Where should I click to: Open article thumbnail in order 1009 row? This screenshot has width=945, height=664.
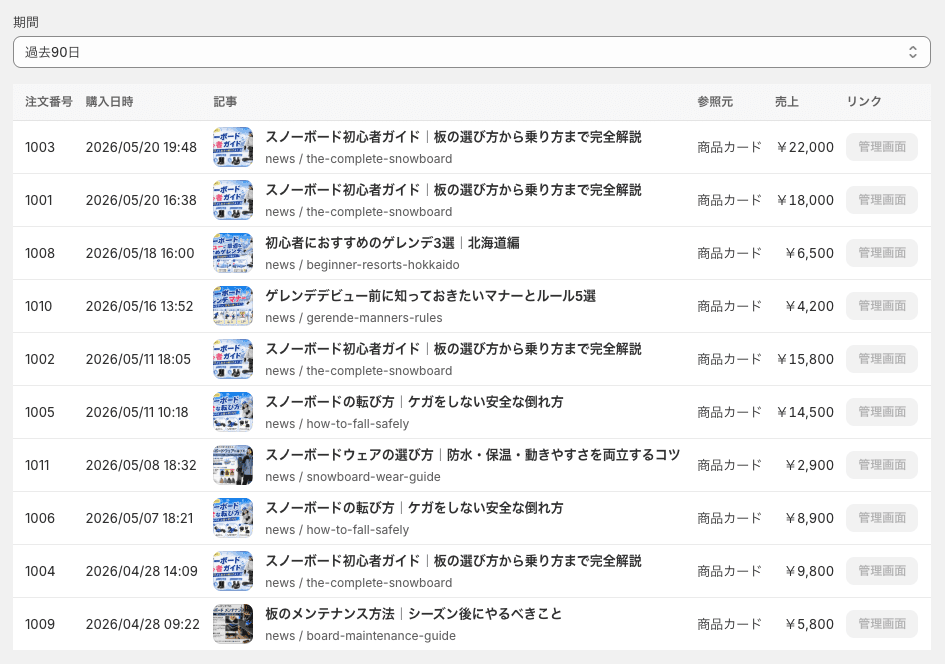pyautogui.click(x=233, y=624)
